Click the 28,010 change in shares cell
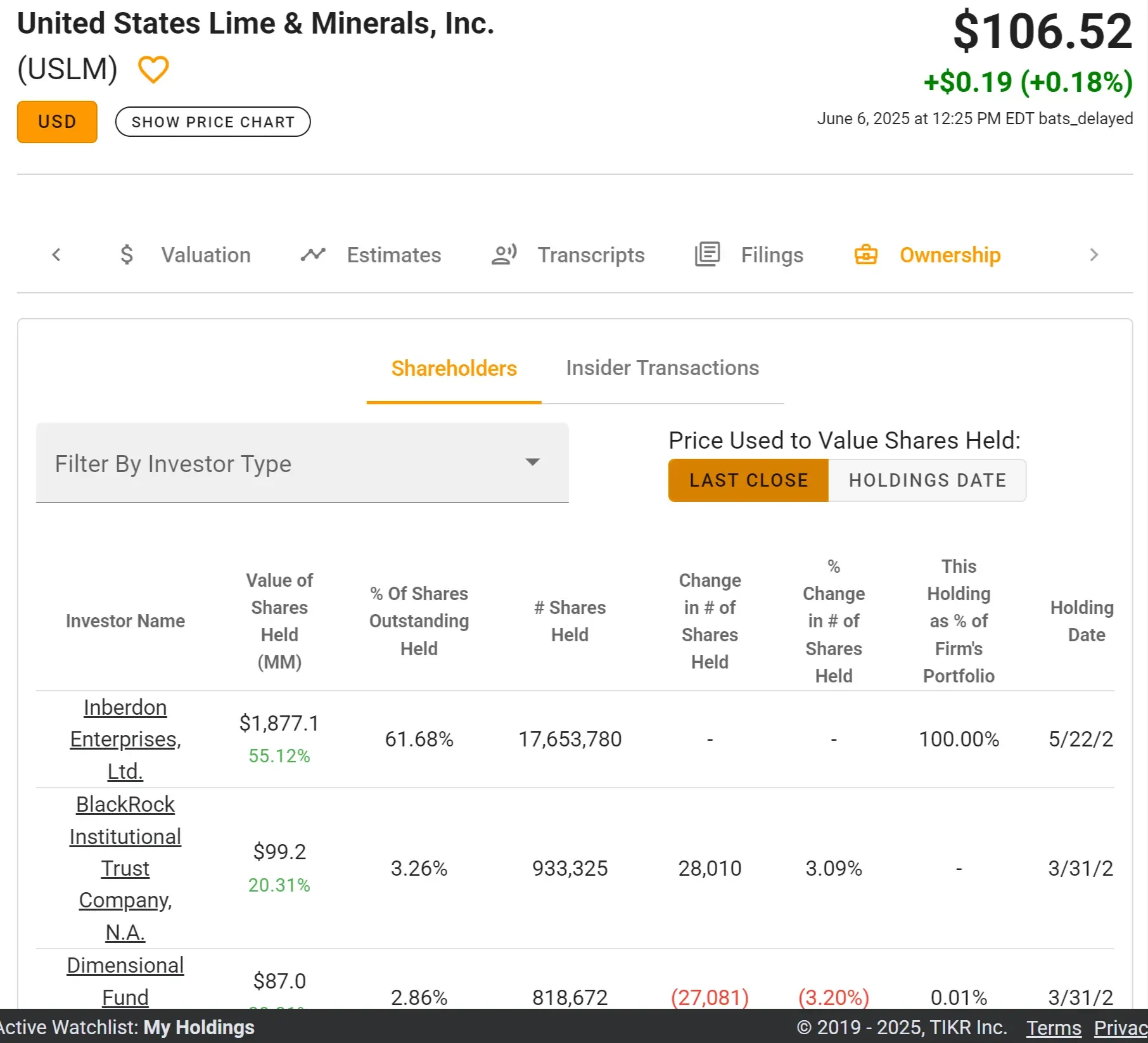 [x=710, y=868]
